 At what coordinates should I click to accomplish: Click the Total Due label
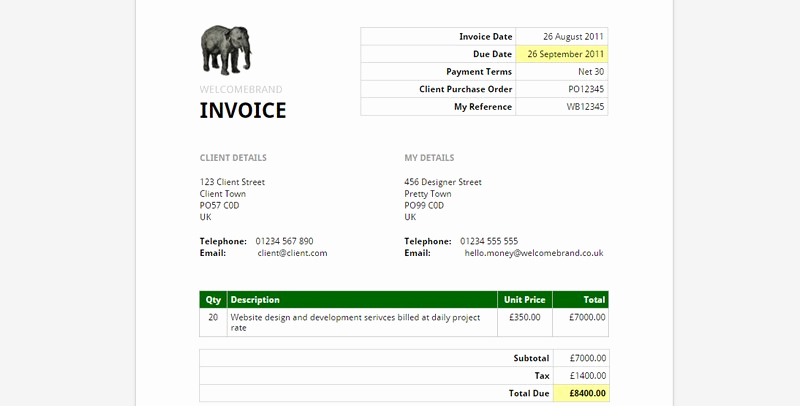(529, 393)
